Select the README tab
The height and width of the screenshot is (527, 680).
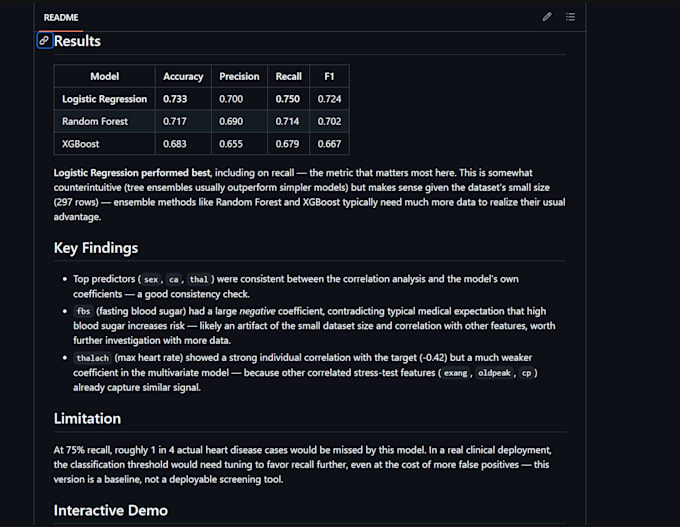tap(61, 17)
